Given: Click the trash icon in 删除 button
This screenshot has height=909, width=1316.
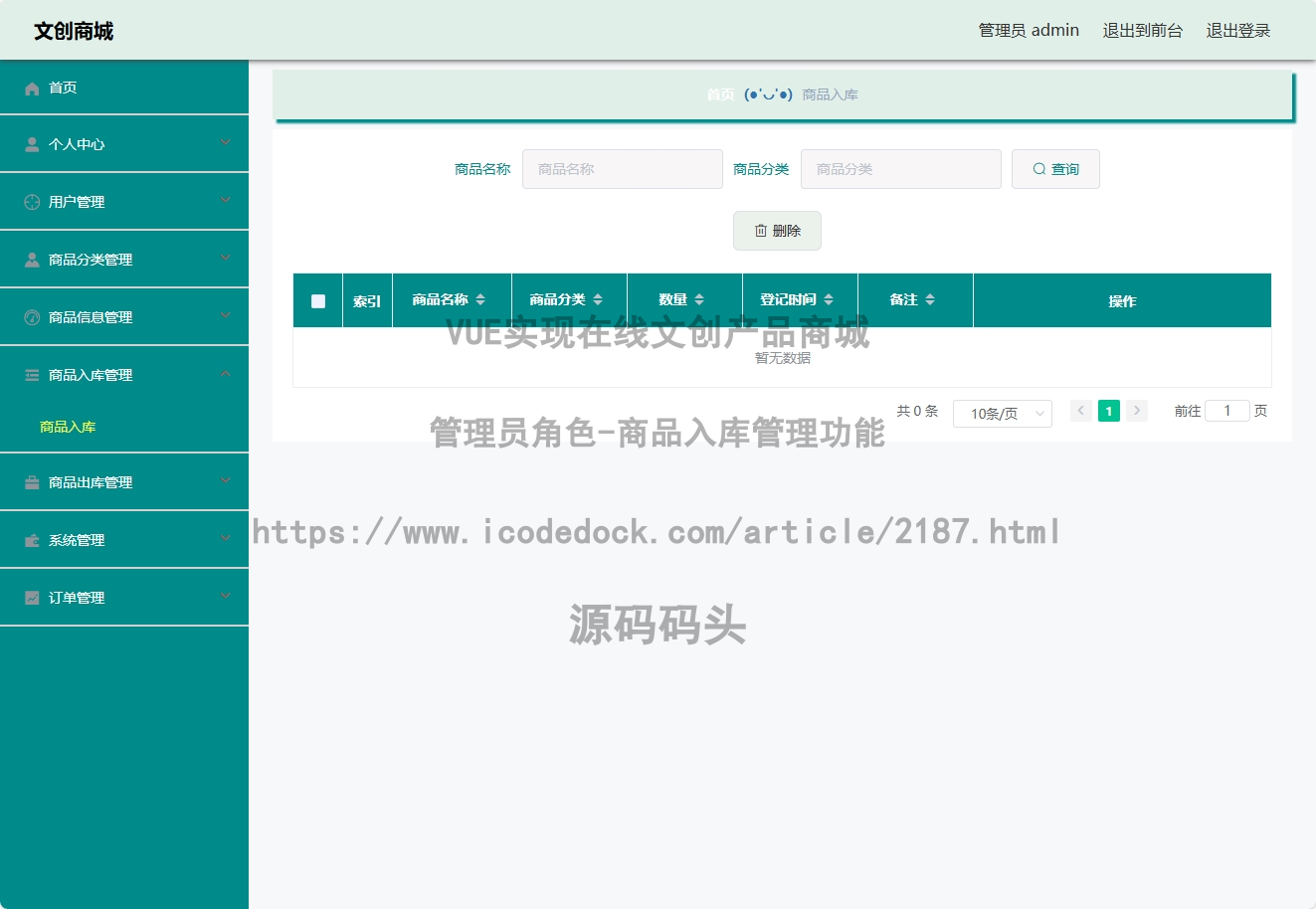Looking at the screenshot, I should coord(761,231).
